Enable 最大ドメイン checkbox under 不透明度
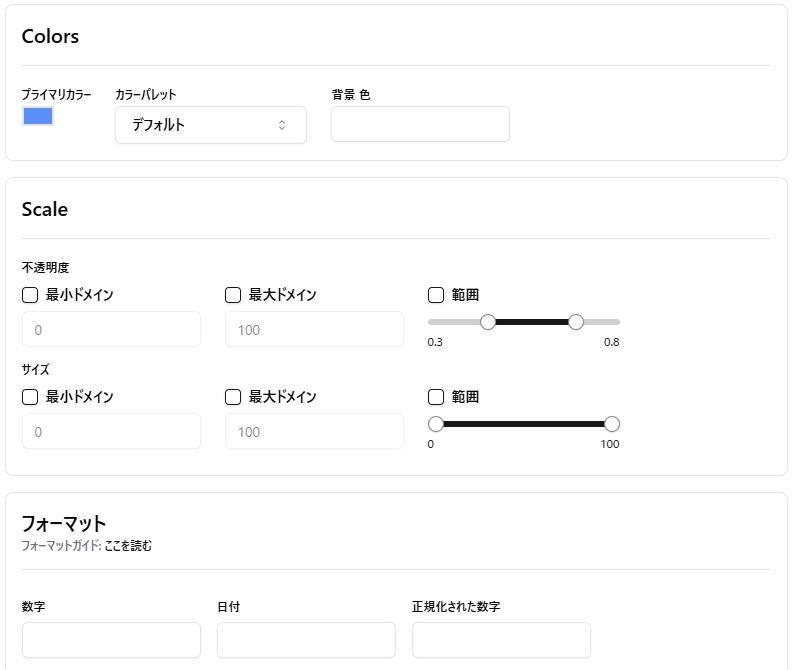This screenshot has height=670, width=796. pyautogui.click(x=233, y=295)
